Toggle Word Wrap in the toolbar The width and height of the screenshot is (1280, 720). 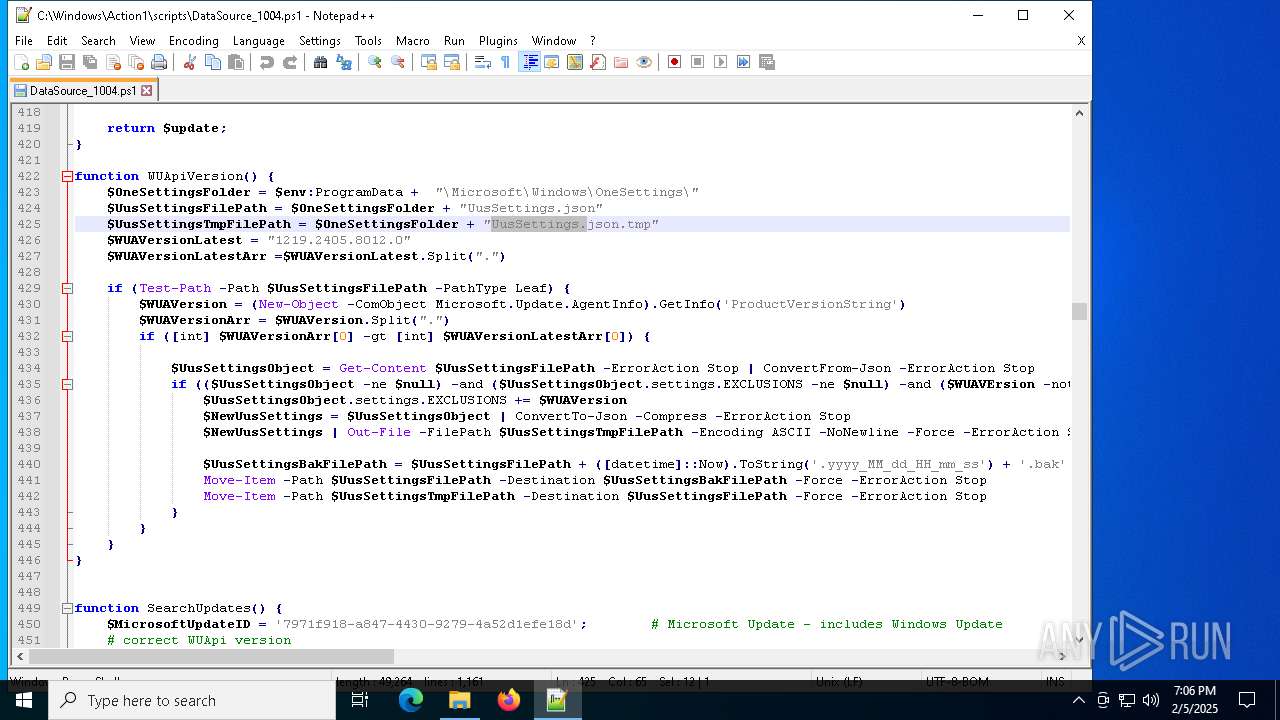click(x=482, y=62)
